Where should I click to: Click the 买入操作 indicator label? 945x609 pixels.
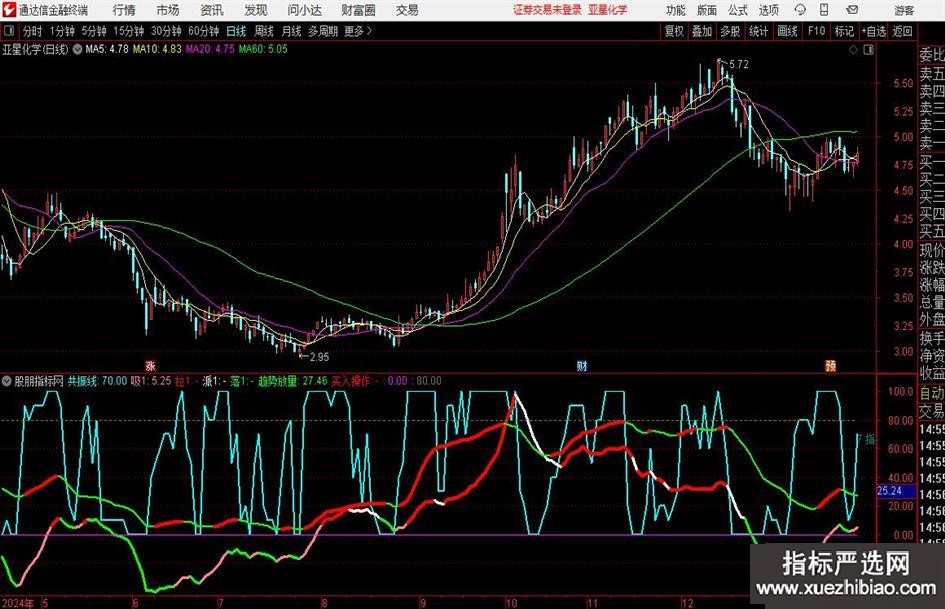351,381
